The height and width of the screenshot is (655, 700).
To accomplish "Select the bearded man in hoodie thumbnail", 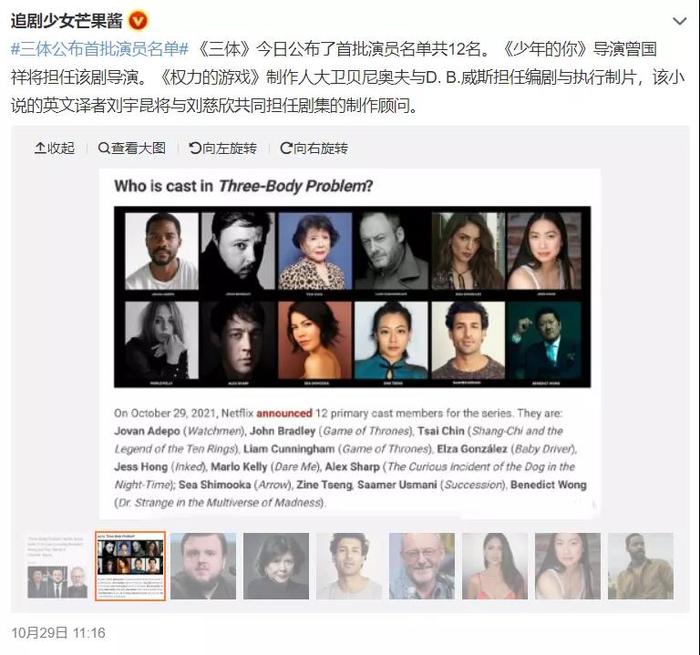I will click(x=203, y=566).
